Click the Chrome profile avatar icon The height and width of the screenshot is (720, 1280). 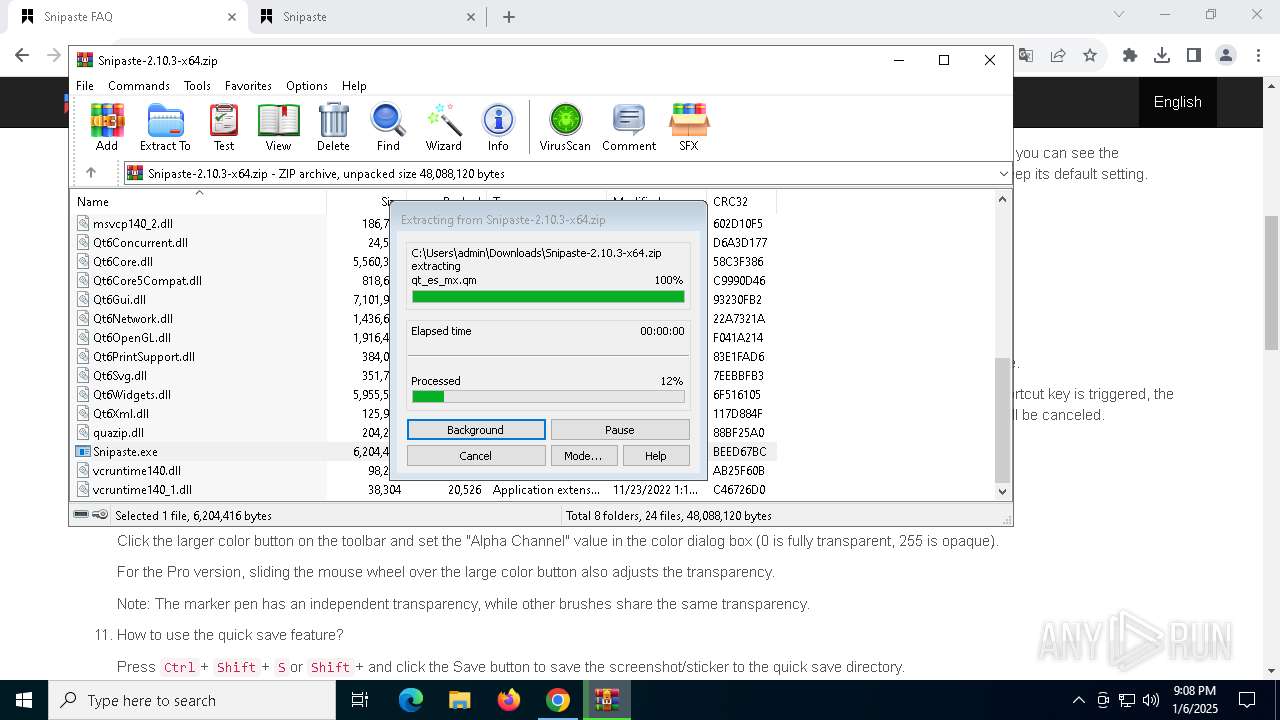click(1226, 55)
